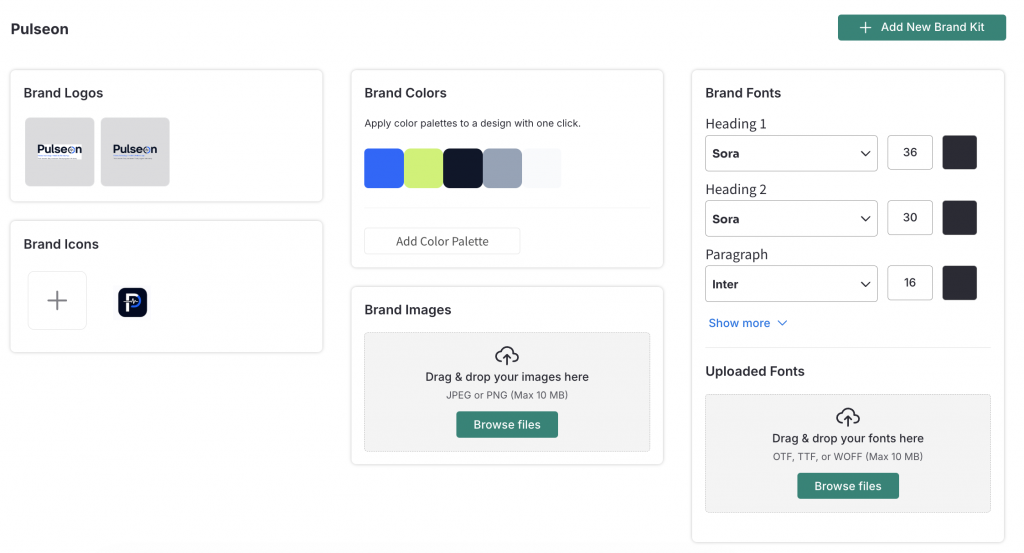Edit the Paragraph font size 16
The height and width of the screenshot is (553, 1024).
pyautogui.click(x=910, y=283)
